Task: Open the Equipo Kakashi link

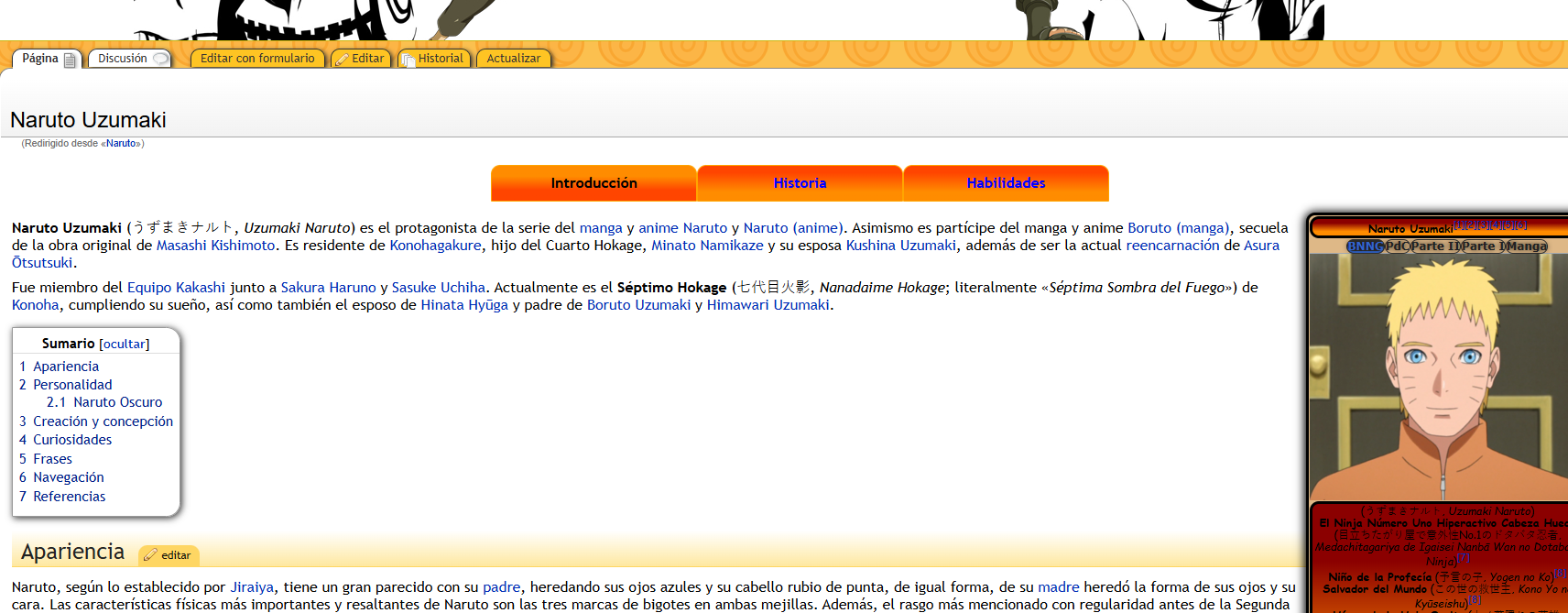Action: (176, 288)
